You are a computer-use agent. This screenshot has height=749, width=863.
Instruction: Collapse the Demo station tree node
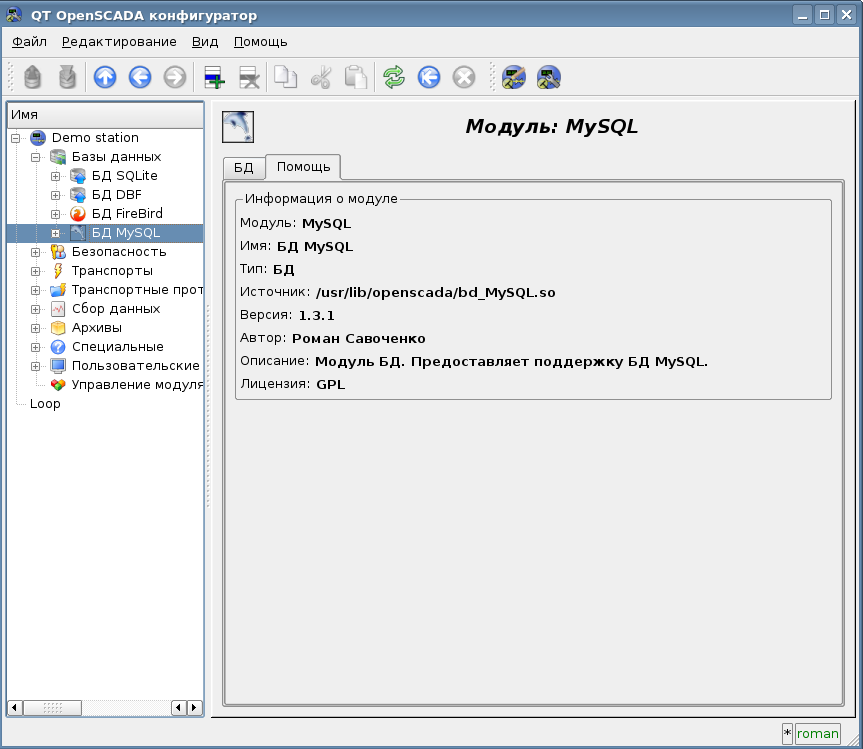(x=15, y=138)
